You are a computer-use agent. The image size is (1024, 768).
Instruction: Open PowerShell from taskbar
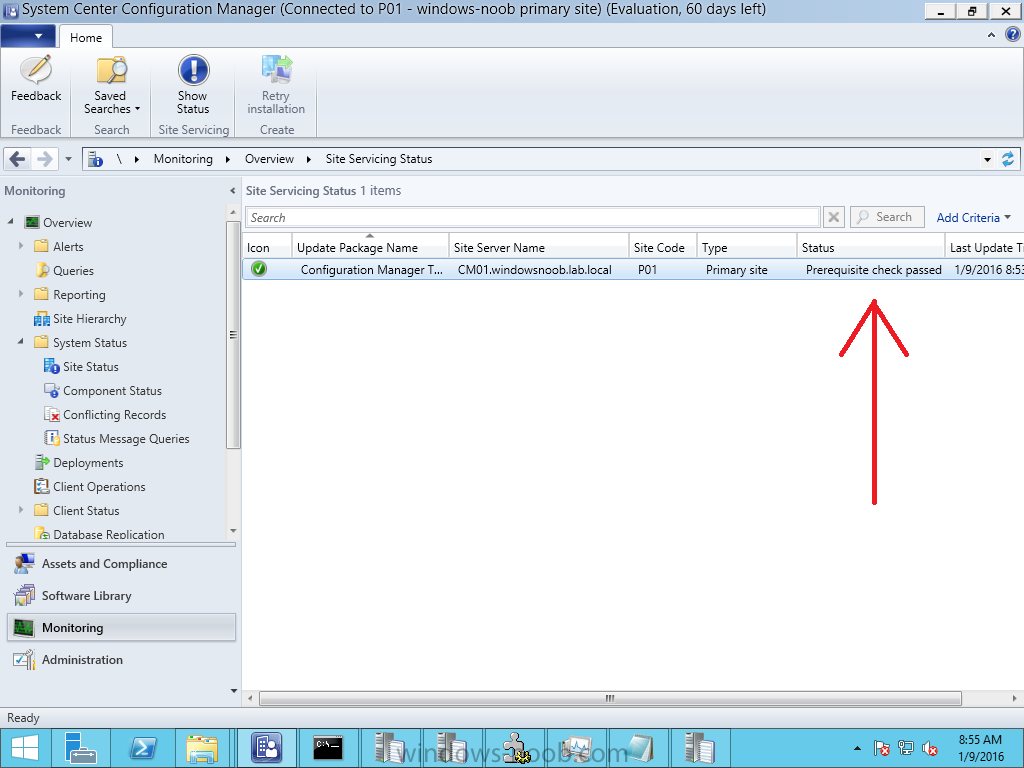coord(142,748)
